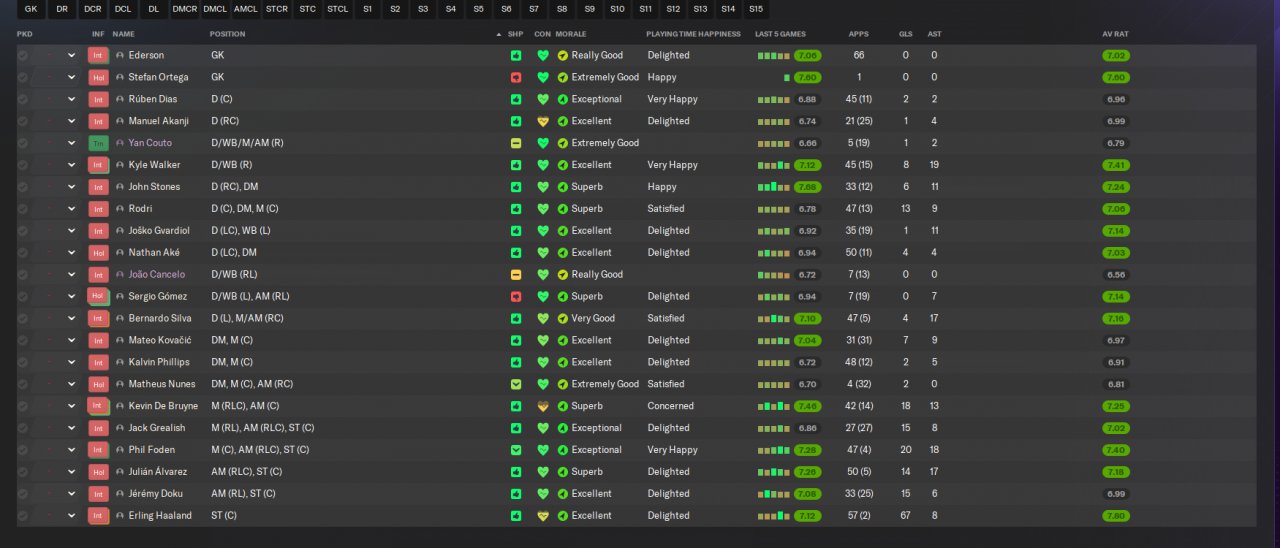
Task: Click Erling Haaland's 7.80 average rating pill
Action: pos(1116,516)
